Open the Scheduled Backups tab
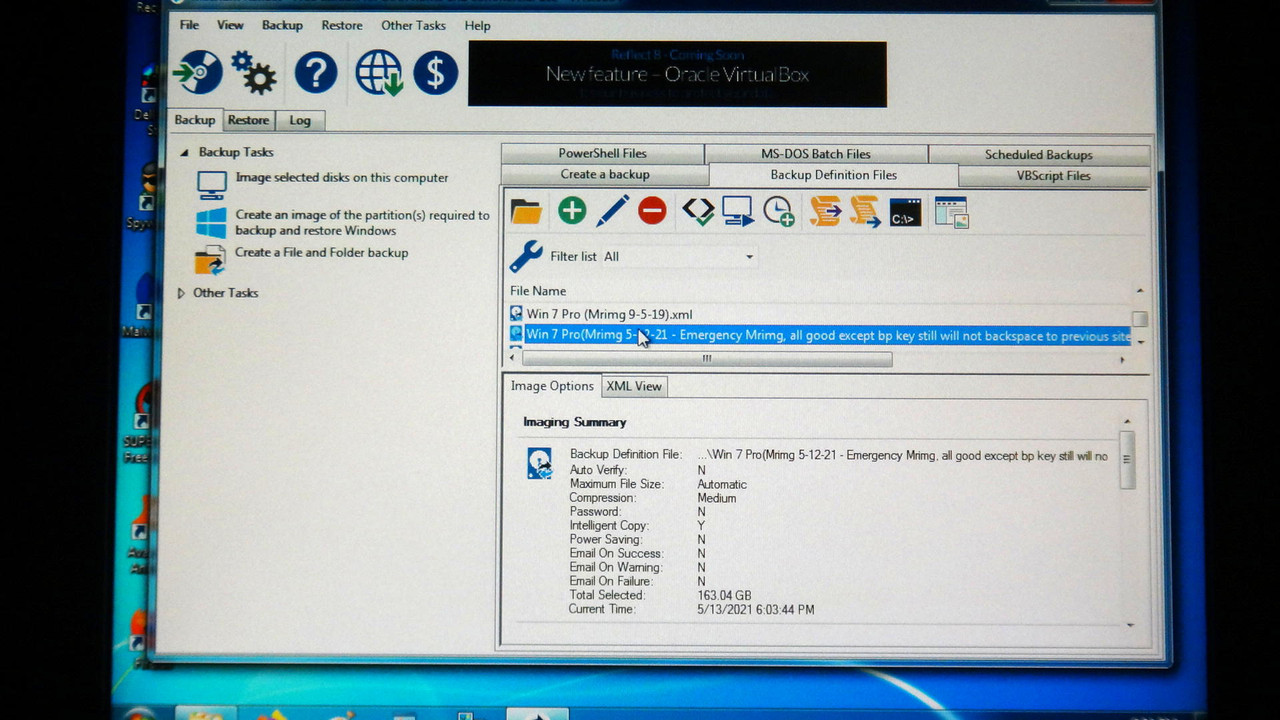 pos(1038,155)
